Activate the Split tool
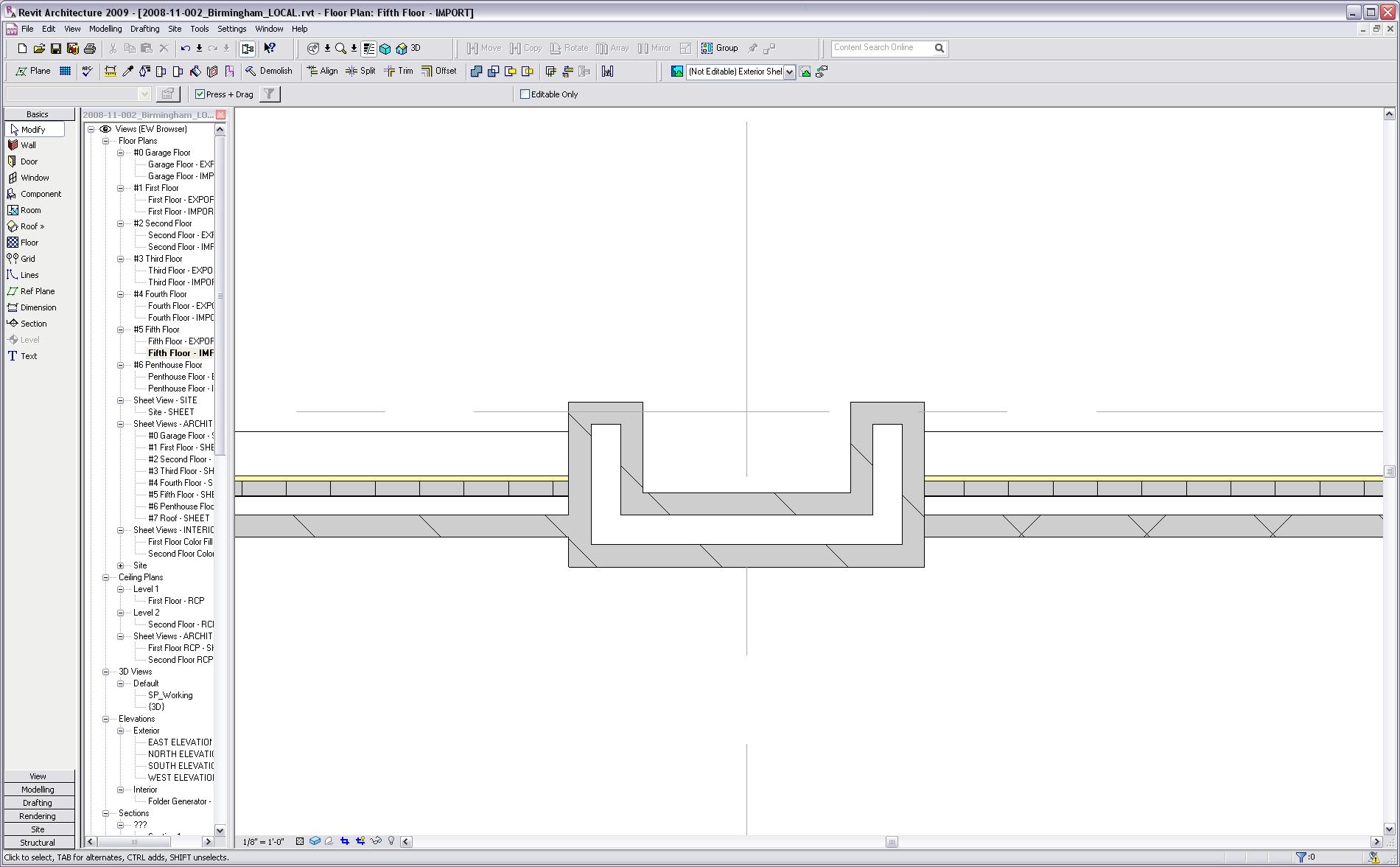The width and height of the screenshot is (1400, 867). pos(361,71)
